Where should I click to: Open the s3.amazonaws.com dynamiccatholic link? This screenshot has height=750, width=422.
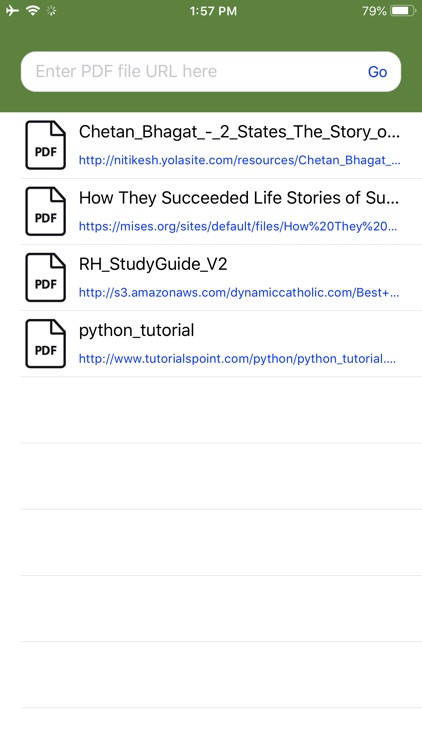239,292
